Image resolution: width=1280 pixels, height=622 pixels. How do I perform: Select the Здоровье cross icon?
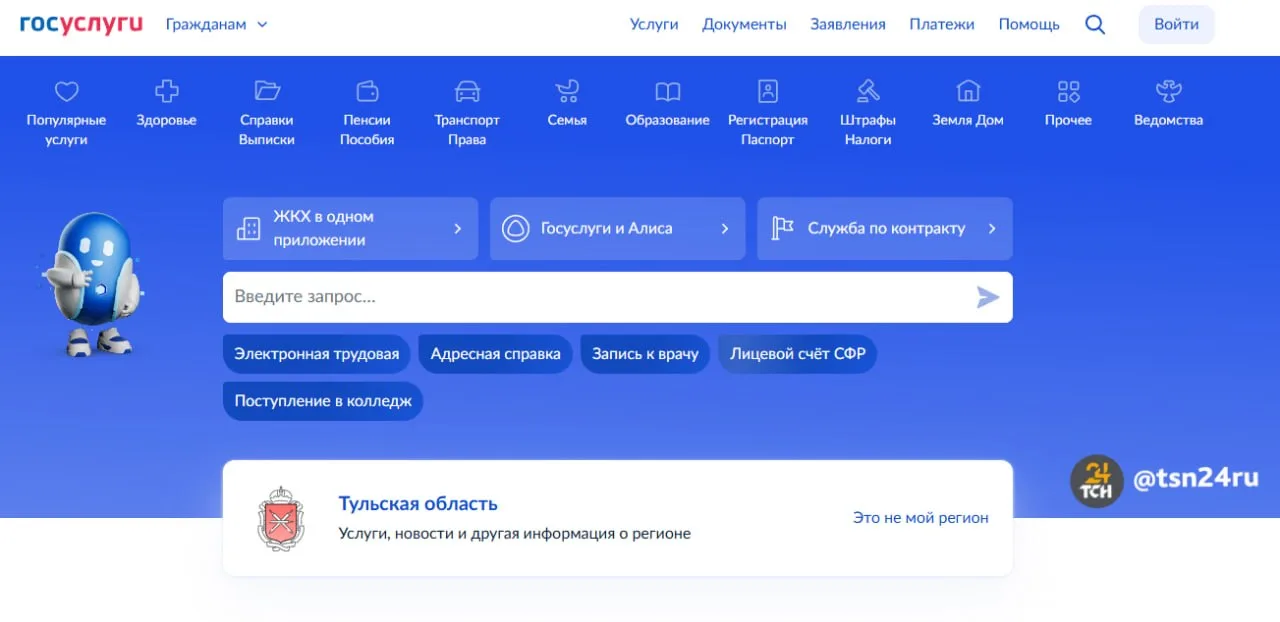(x=166, y=92)
